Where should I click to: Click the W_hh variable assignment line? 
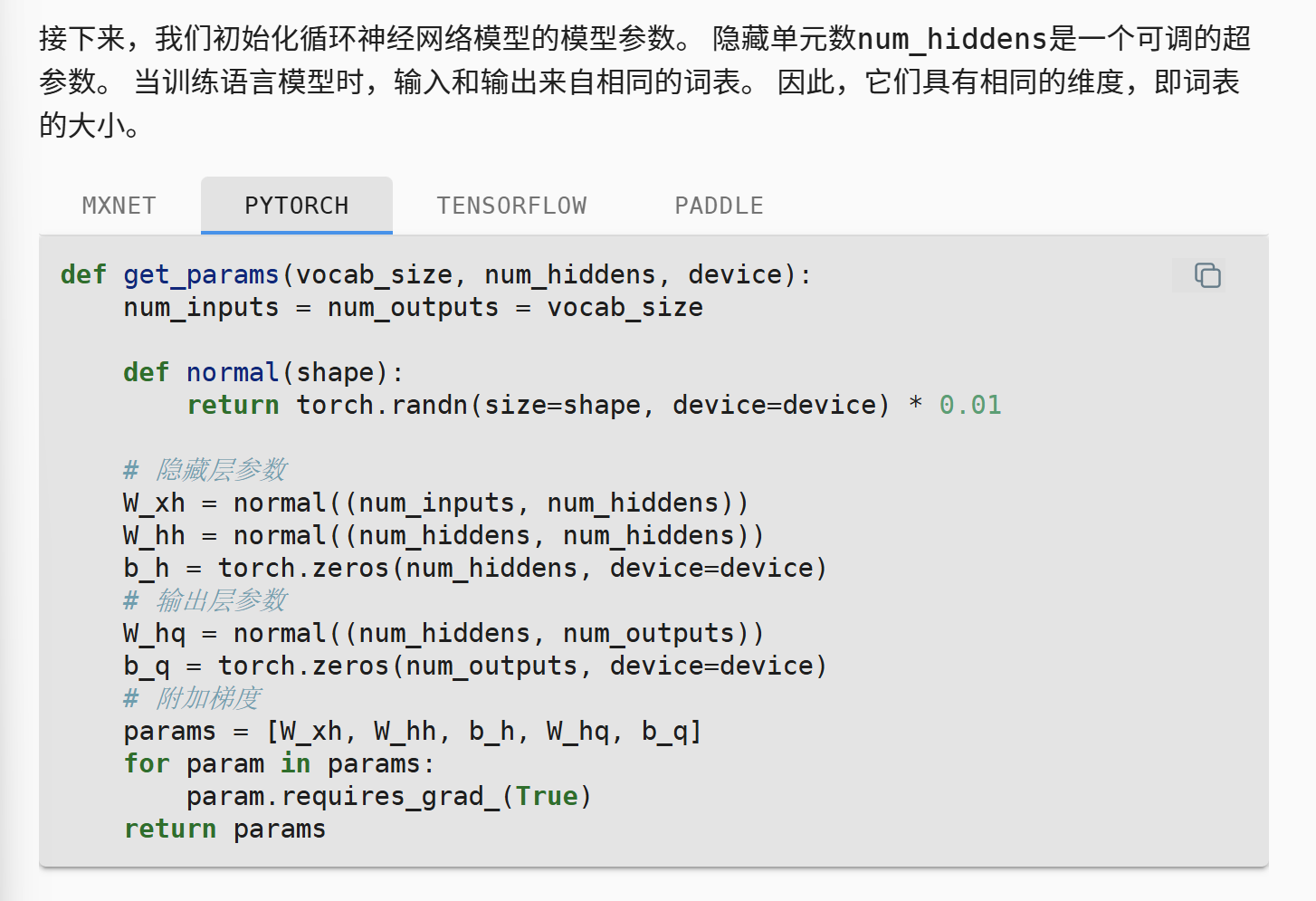pos(443,535)
